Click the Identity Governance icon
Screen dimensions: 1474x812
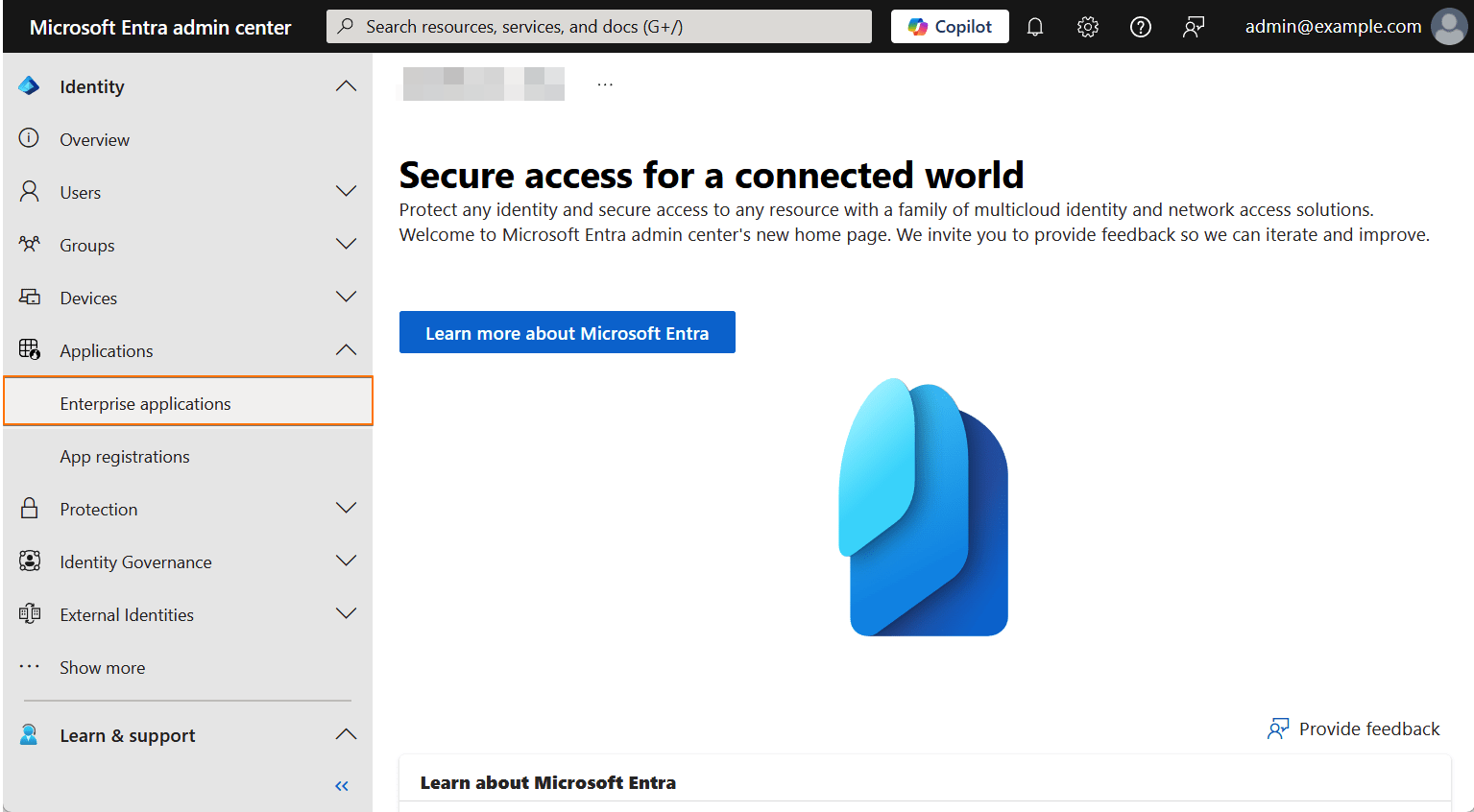(29, 561)
